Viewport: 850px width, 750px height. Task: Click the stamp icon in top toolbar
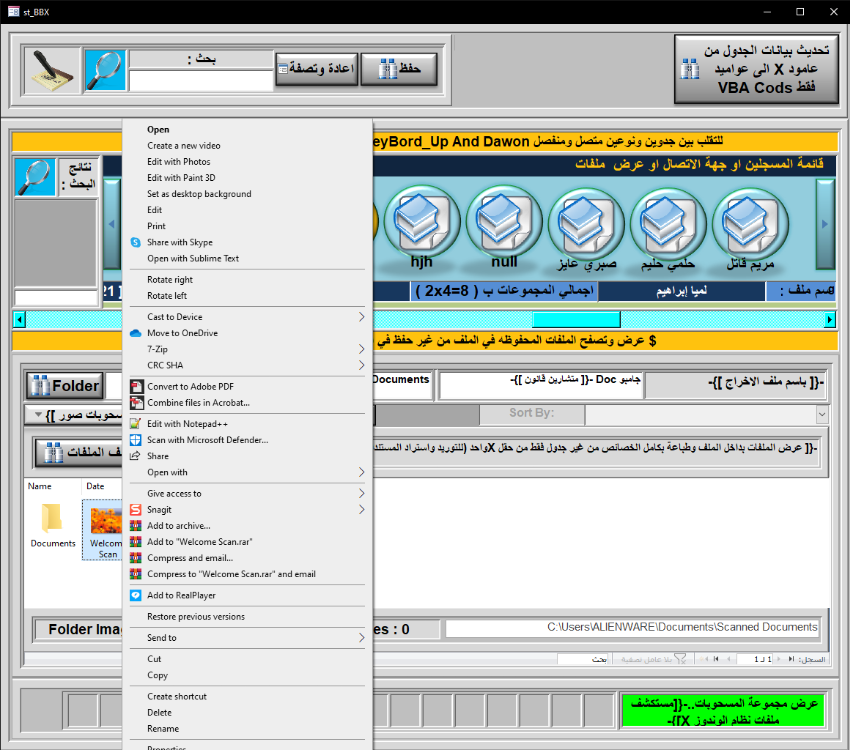click(50, 70)
